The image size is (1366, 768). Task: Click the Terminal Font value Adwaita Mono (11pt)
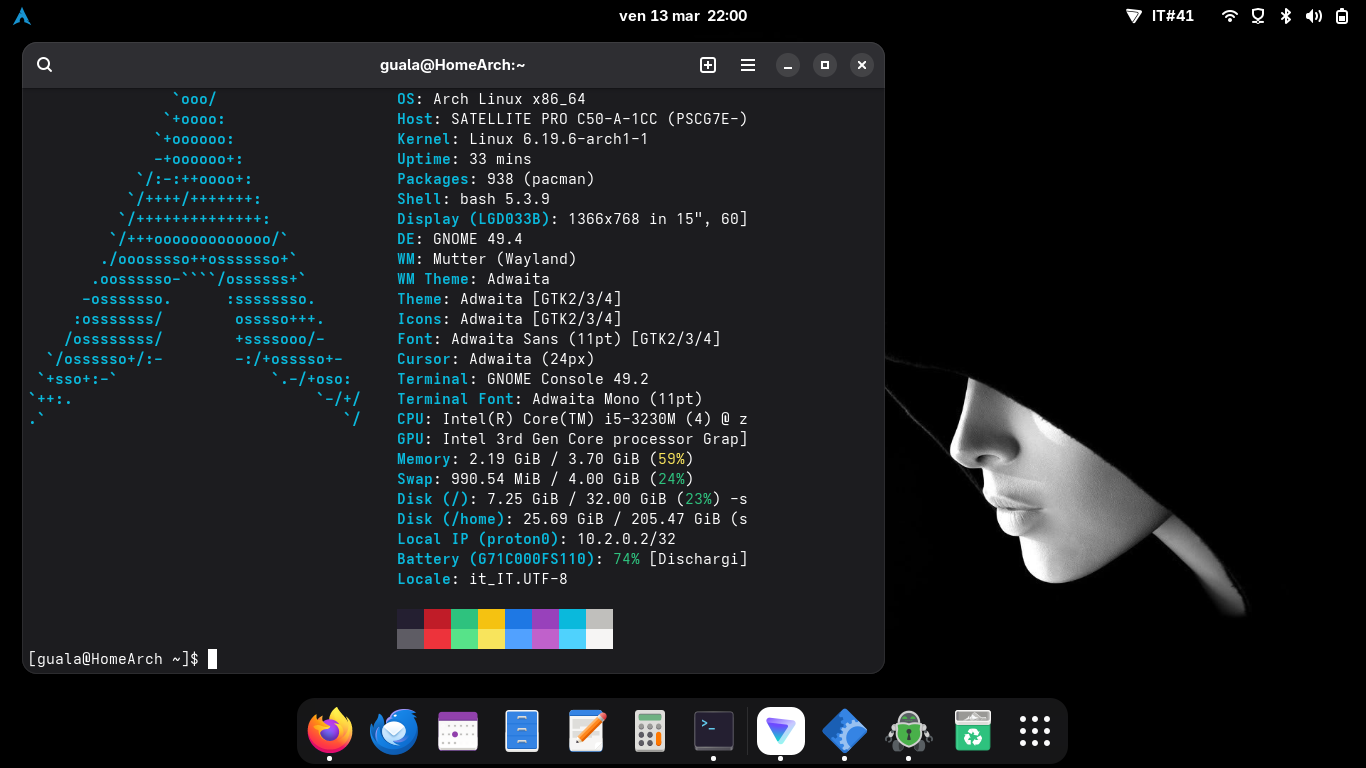617,399
